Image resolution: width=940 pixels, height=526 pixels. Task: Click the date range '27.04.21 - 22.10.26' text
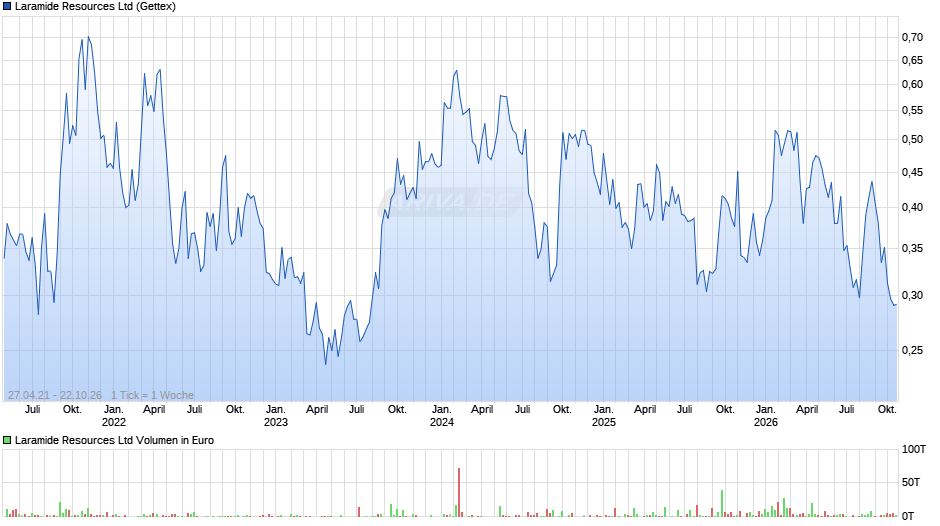[55, 395]
